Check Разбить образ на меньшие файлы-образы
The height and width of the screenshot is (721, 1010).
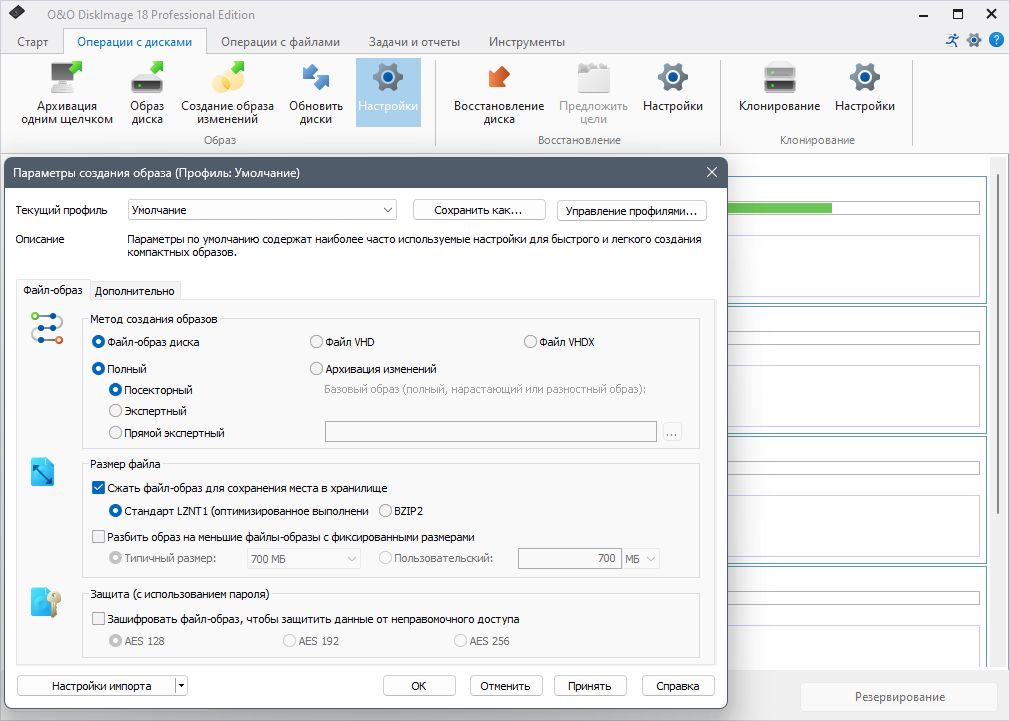pyautogui.click(x=99, y=536)
